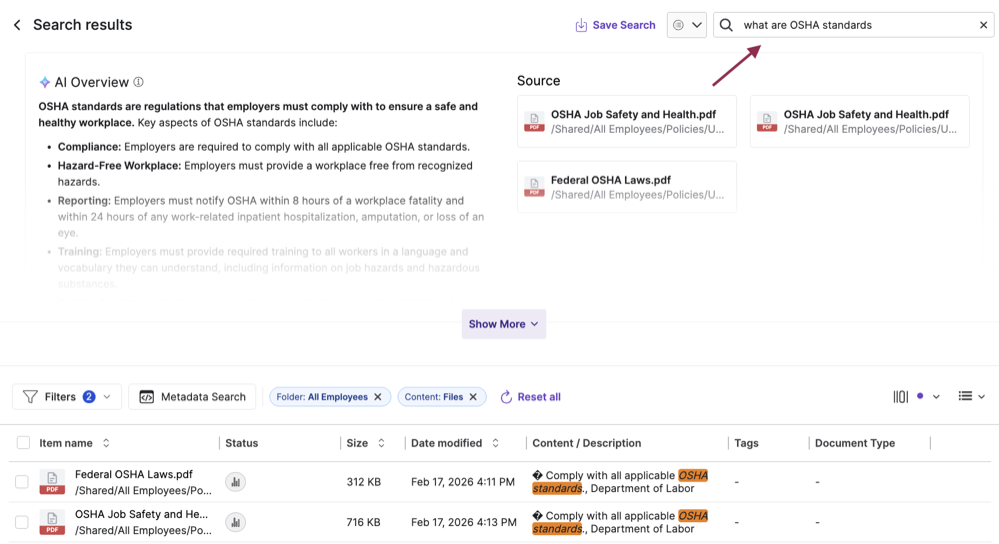This screenshot has height=544, width=999.
Task: Click the back arrow beside Search results
Action: click(x=17, y=25)
